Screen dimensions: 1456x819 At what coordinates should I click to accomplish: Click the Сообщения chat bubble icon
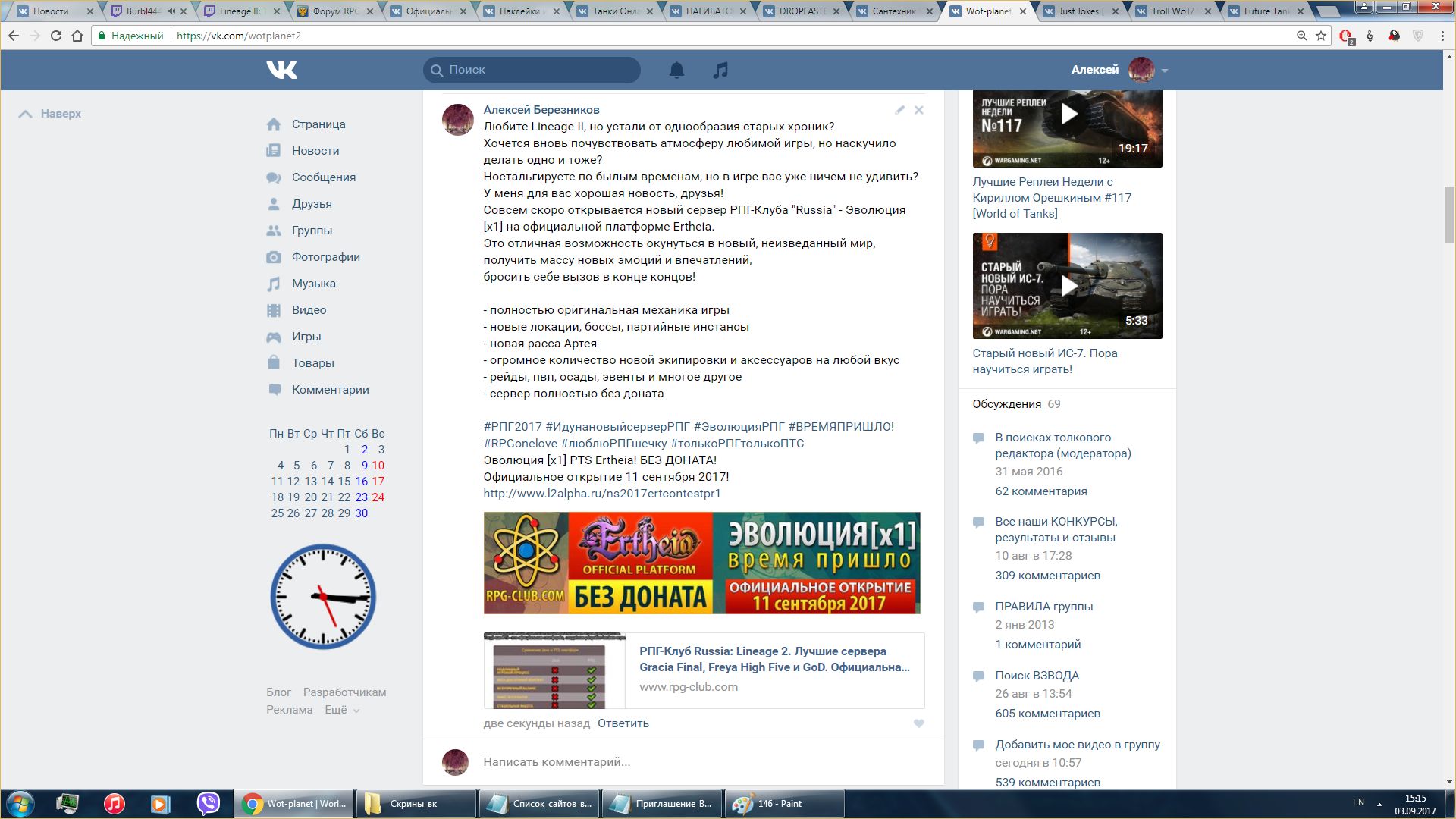(274, 177)
